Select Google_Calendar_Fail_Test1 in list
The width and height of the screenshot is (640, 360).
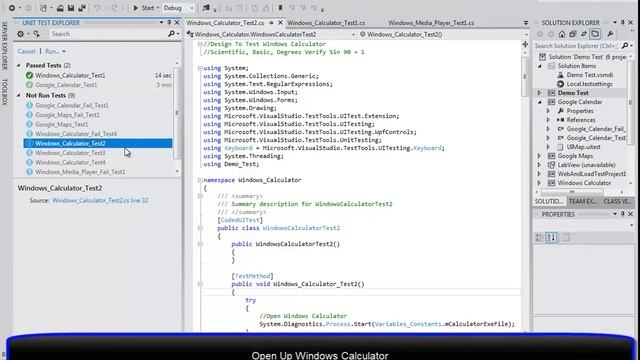pyautogui.click(x=72, y=105)
